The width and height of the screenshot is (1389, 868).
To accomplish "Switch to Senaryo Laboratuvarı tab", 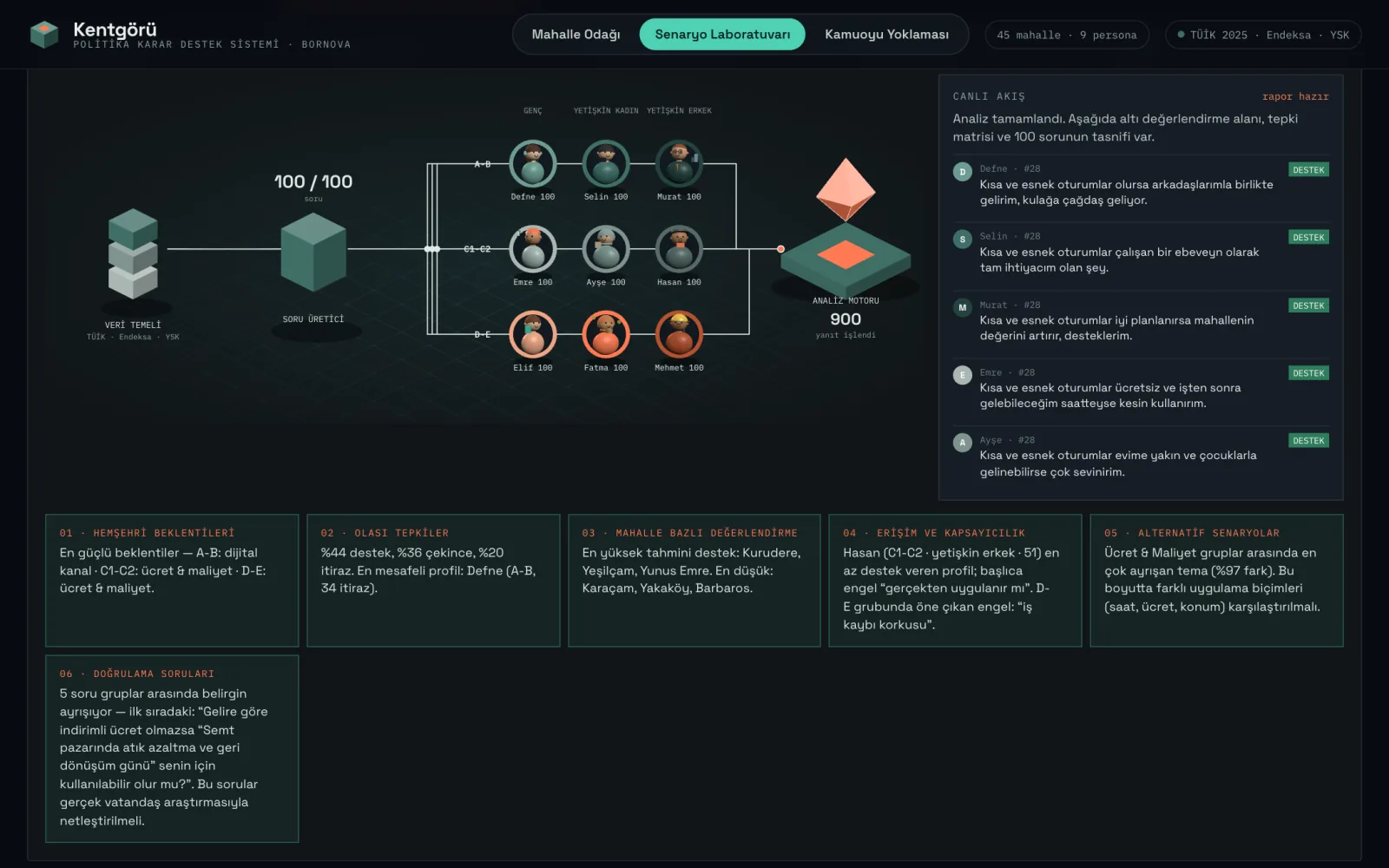I will point(722,35).
